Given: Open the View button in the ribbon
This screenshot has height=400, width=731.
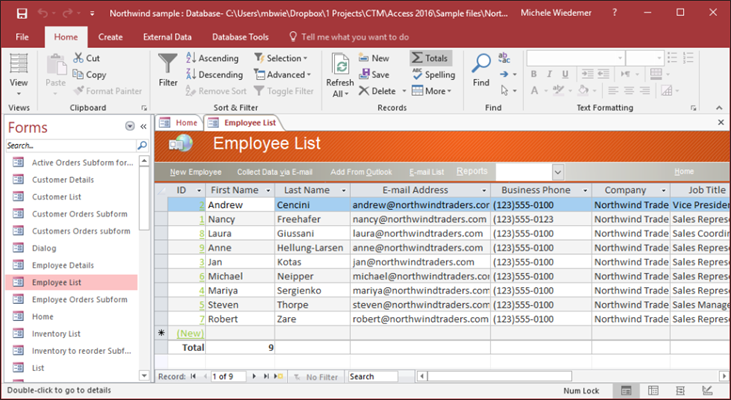Looking at the screenshot, I should pos(19,74).
